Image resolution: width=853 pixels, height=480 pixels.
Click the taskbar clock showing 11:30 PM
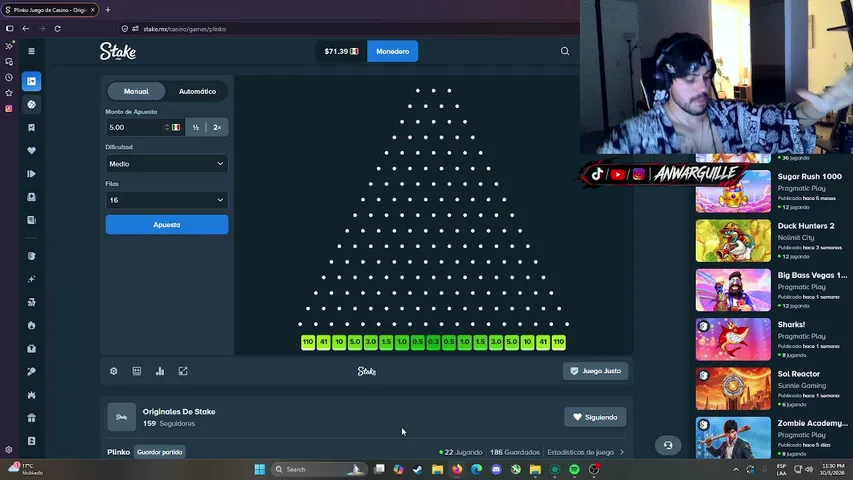pyautogui.click(x=832, y=469)
